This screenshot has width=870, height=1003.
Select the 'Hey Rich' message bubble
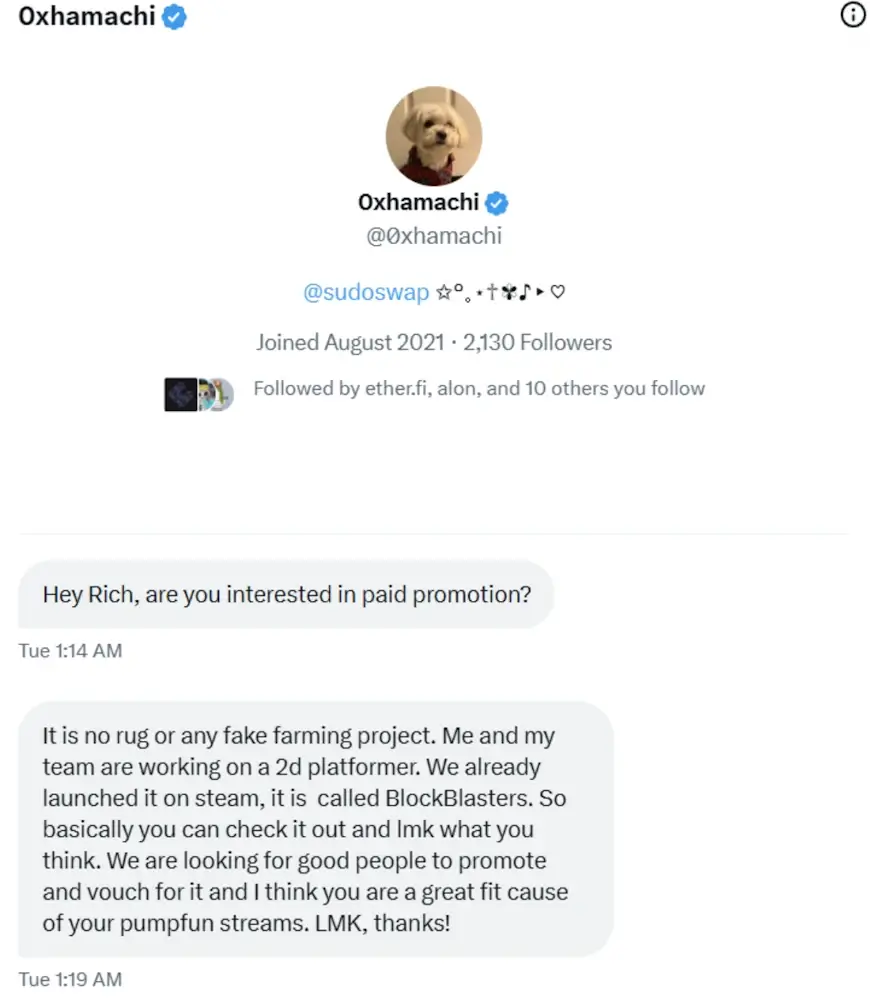(x=286, y=594)
